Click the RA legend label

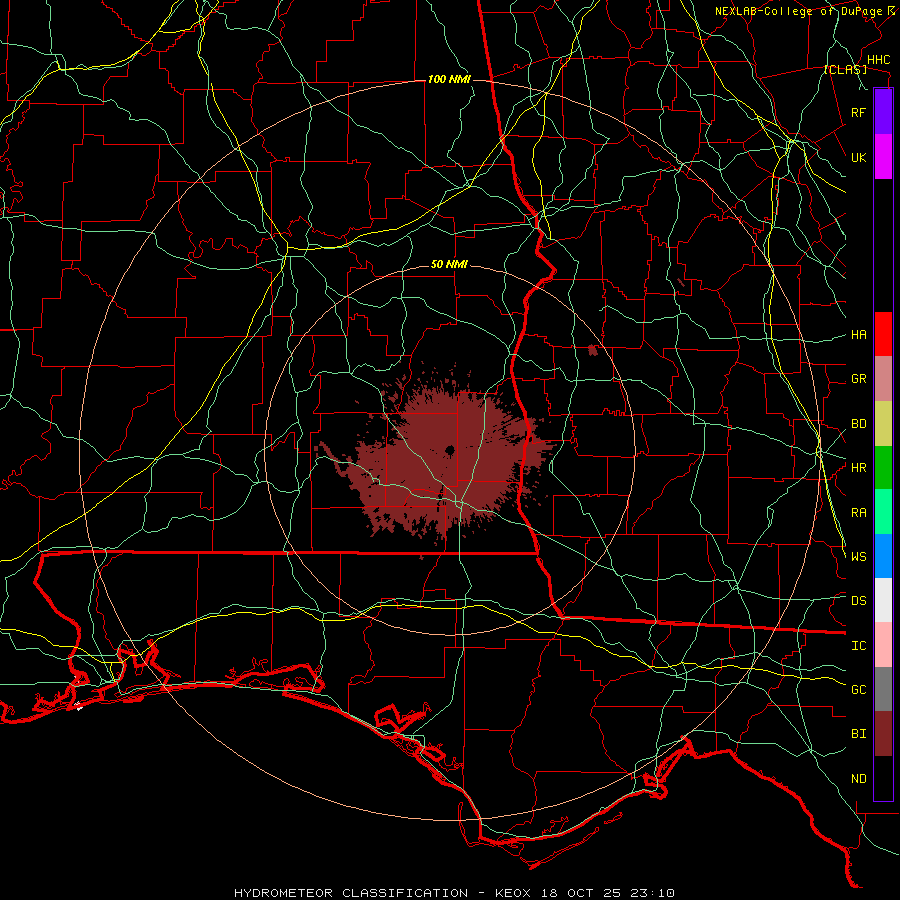(859, 513)
